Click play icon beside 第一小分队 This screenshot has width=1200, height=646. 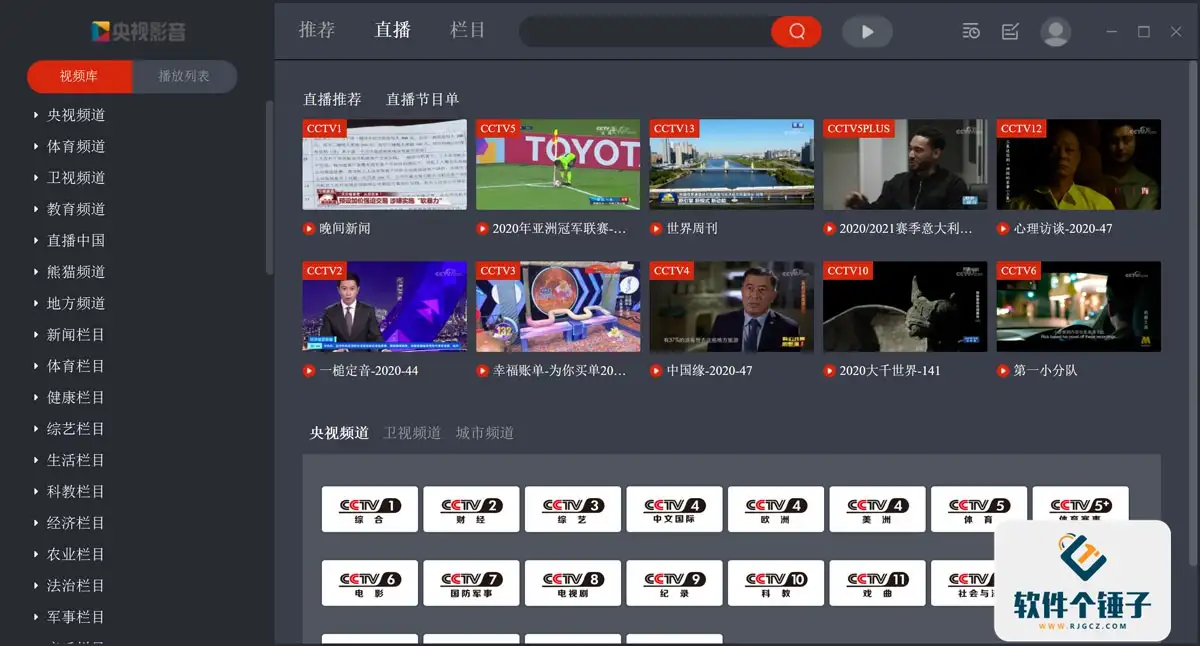[x=1003, y=370]
